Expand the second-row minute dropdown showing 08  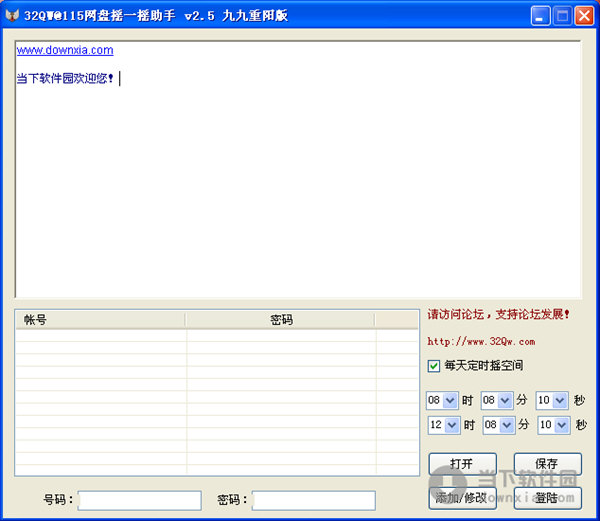coord(507,425)
